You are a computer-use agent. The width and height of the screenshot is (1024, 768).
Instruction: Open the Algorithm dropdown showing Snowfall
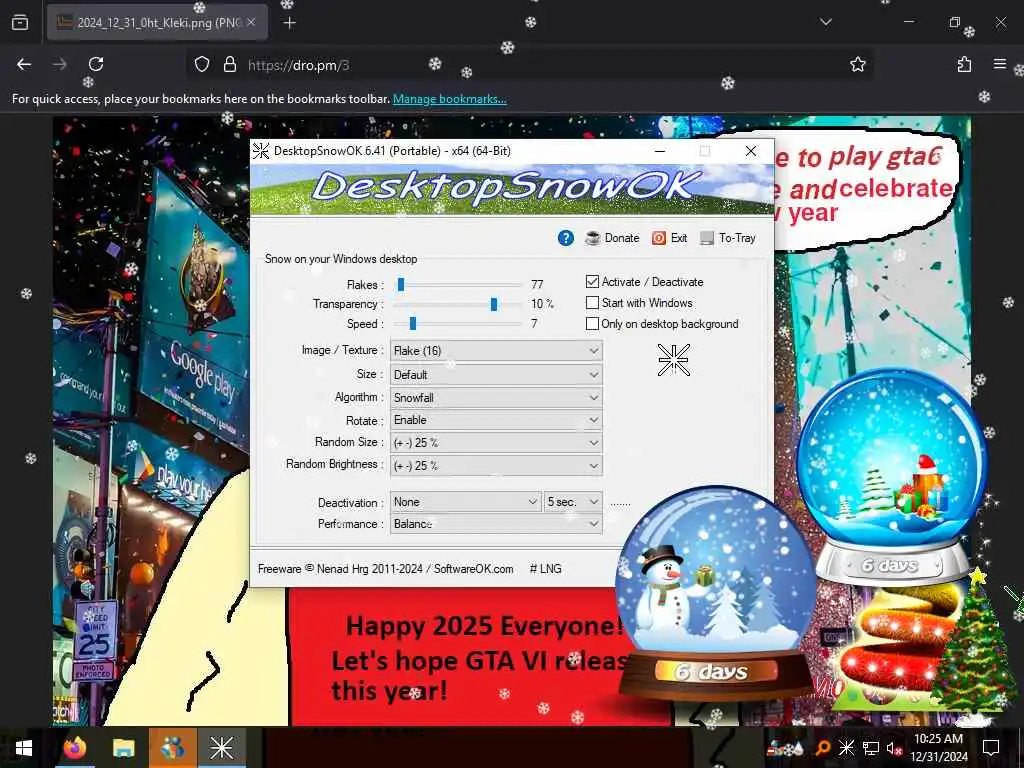coord(496,398)
